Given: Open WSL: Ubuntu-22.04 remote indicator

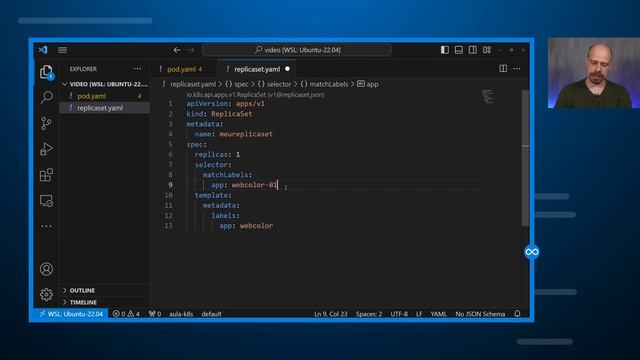Looking at the screenshot, I should click(71, 313).
